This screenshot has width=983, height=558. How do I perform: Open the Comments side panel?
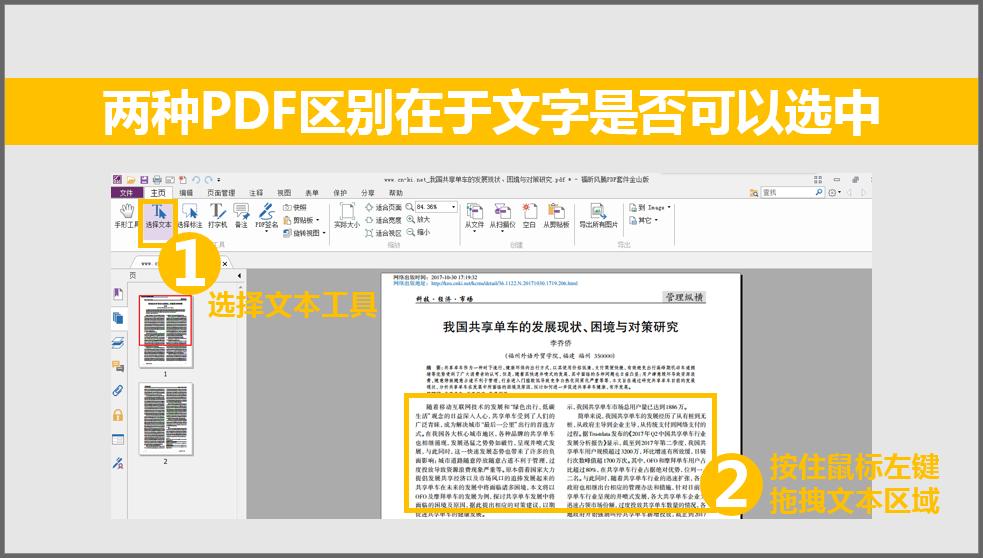(x=118, y=366)
